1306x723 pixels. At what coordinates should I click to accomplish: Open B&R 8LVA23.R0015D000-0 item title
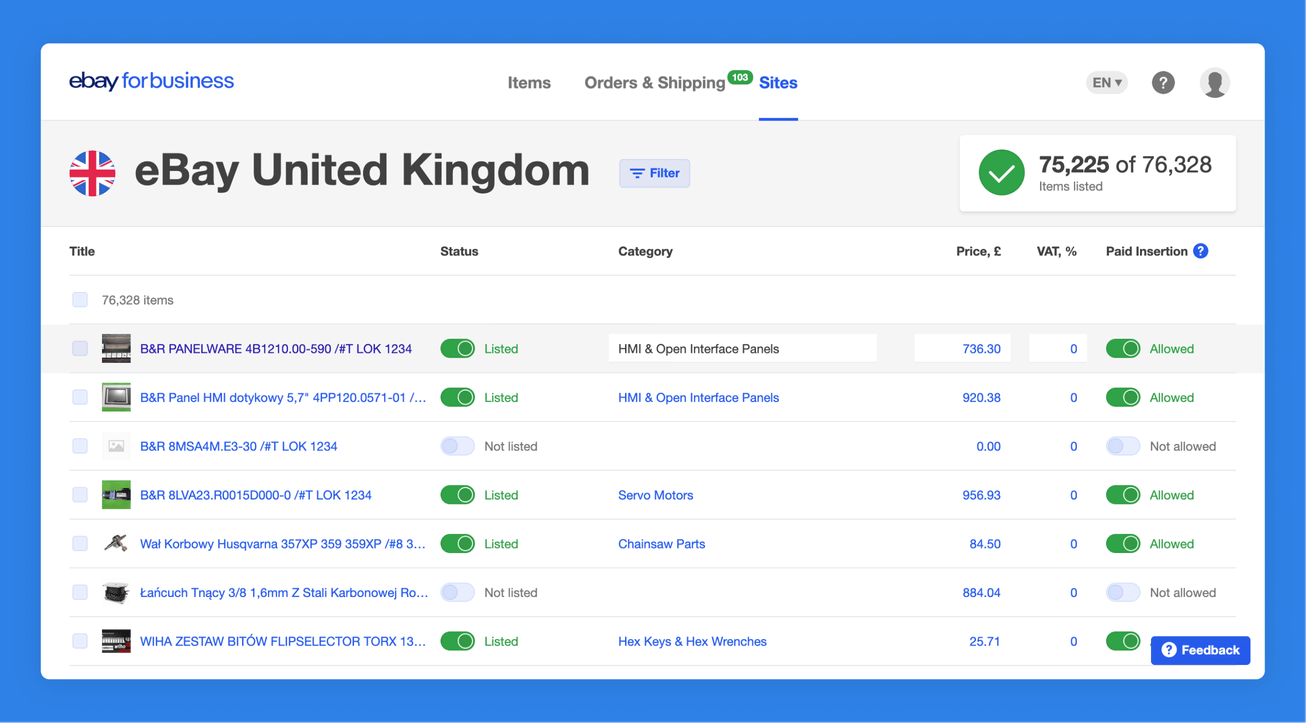pos(256,495)
